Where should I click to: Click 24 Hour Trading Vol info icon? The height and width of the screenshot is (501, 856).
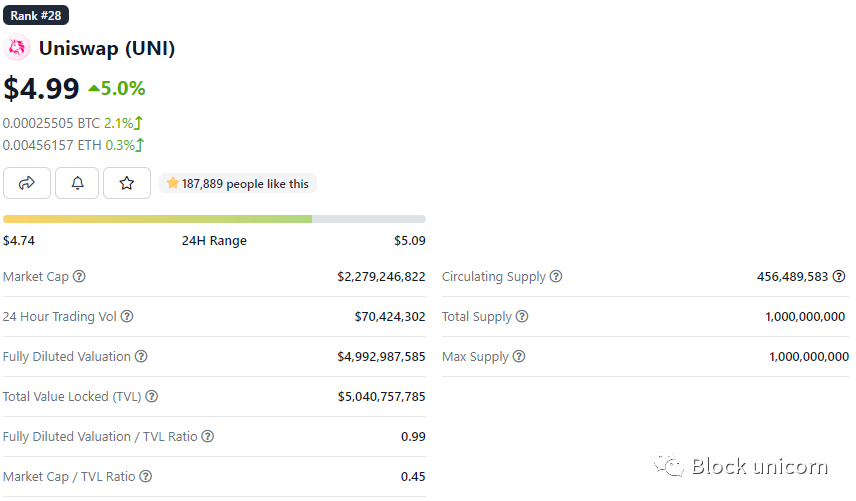tap(127, 317)
